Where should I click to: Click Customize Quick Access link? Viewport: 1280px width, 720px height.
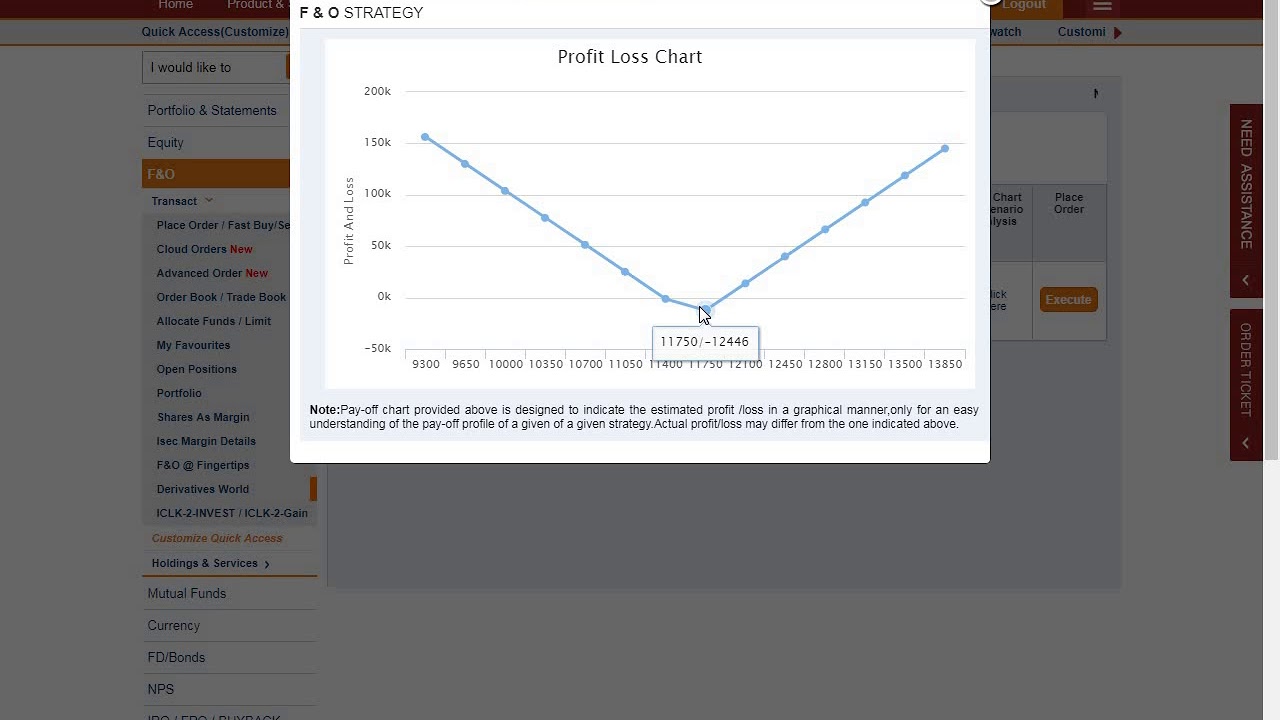217,538
